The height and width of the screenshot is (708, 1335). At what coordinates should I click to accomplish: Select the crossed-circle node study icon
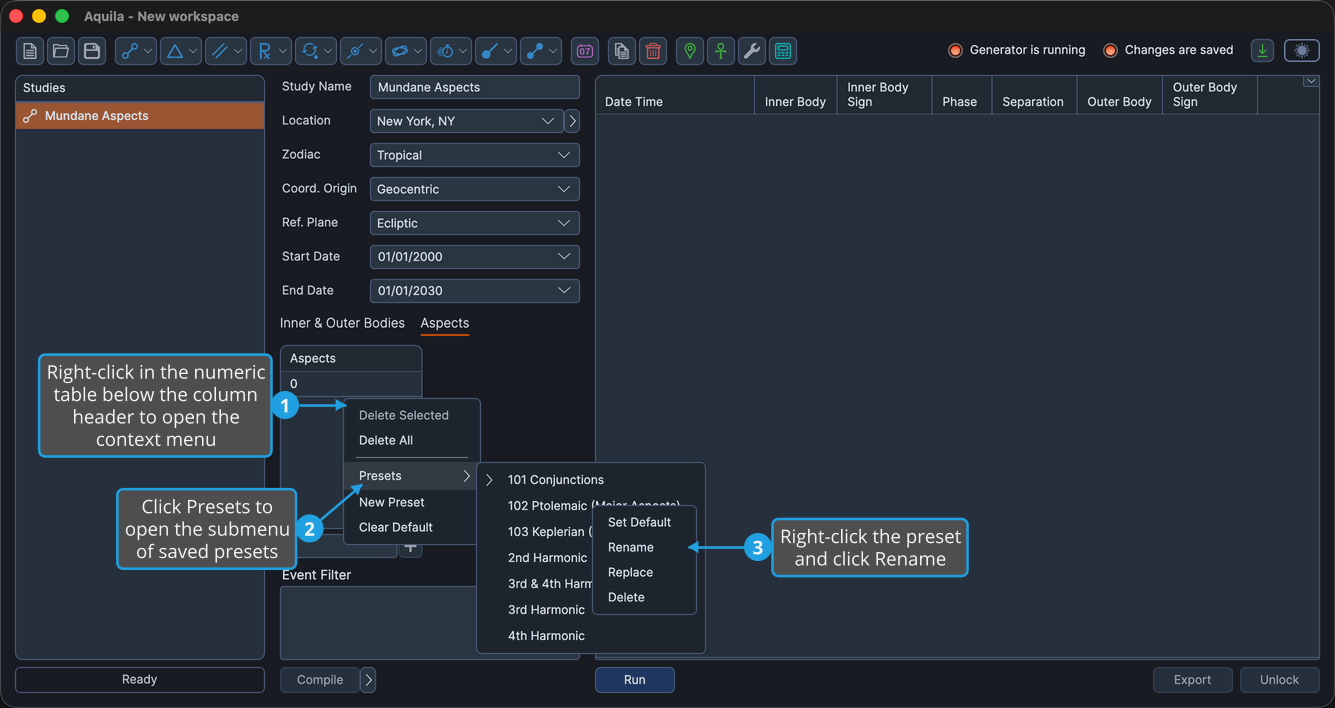coord(354,51)
